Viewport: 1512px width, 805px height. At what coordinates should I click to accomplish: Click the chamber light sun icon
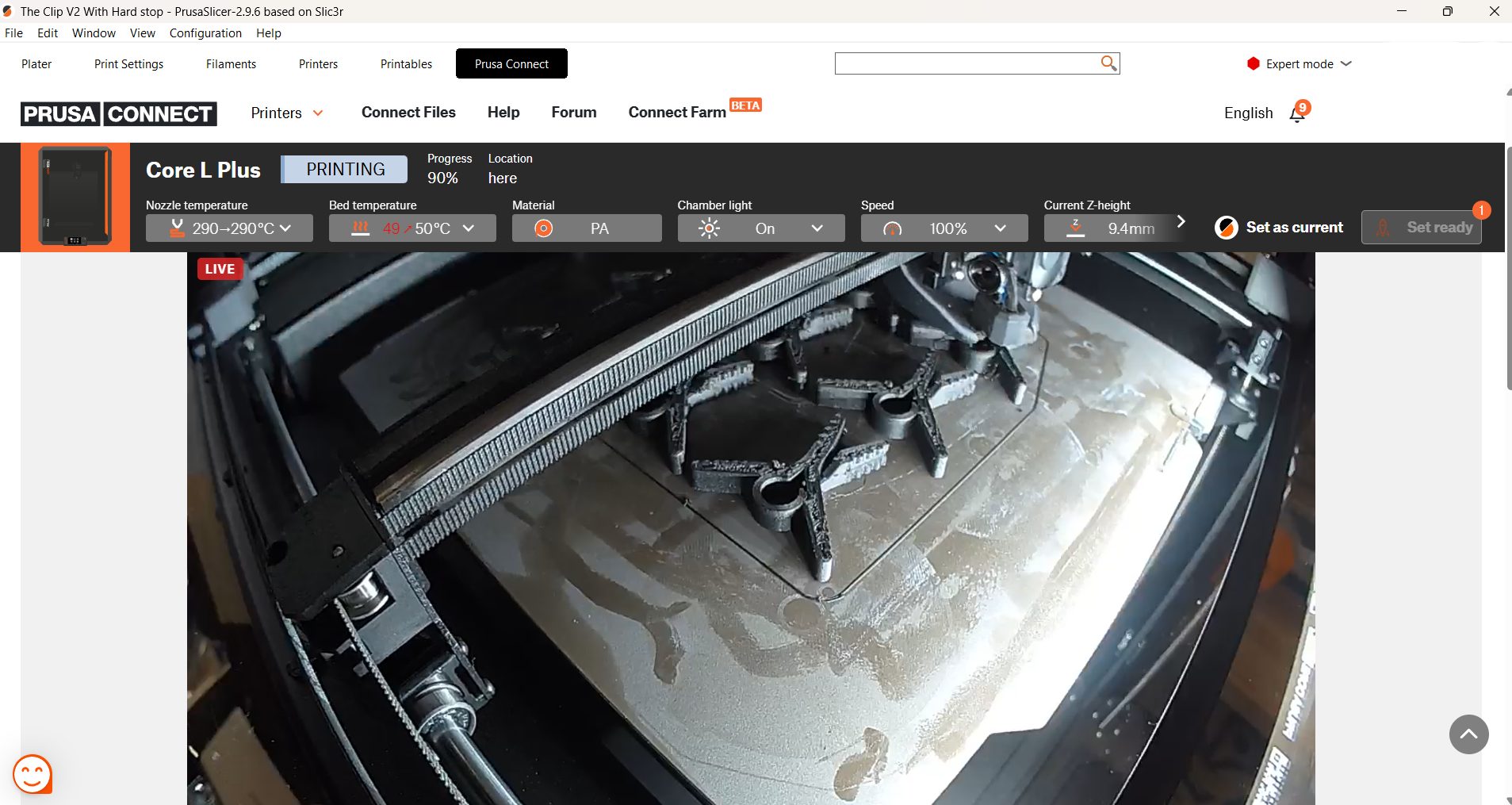pyautogui.click(x=709, y=228)
